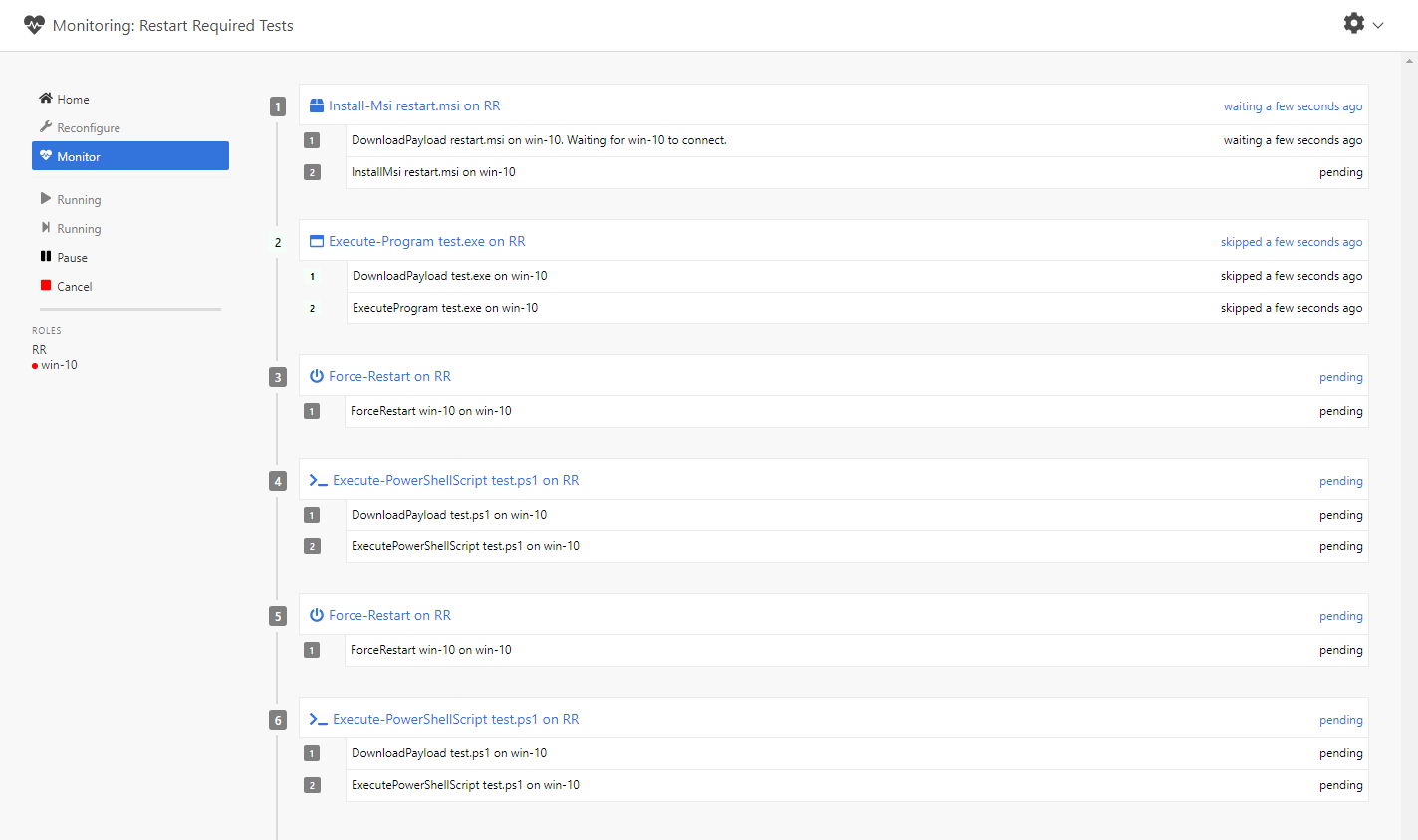
Task: Click the page scrollbar up arrow
Action: pos(1409,60)
